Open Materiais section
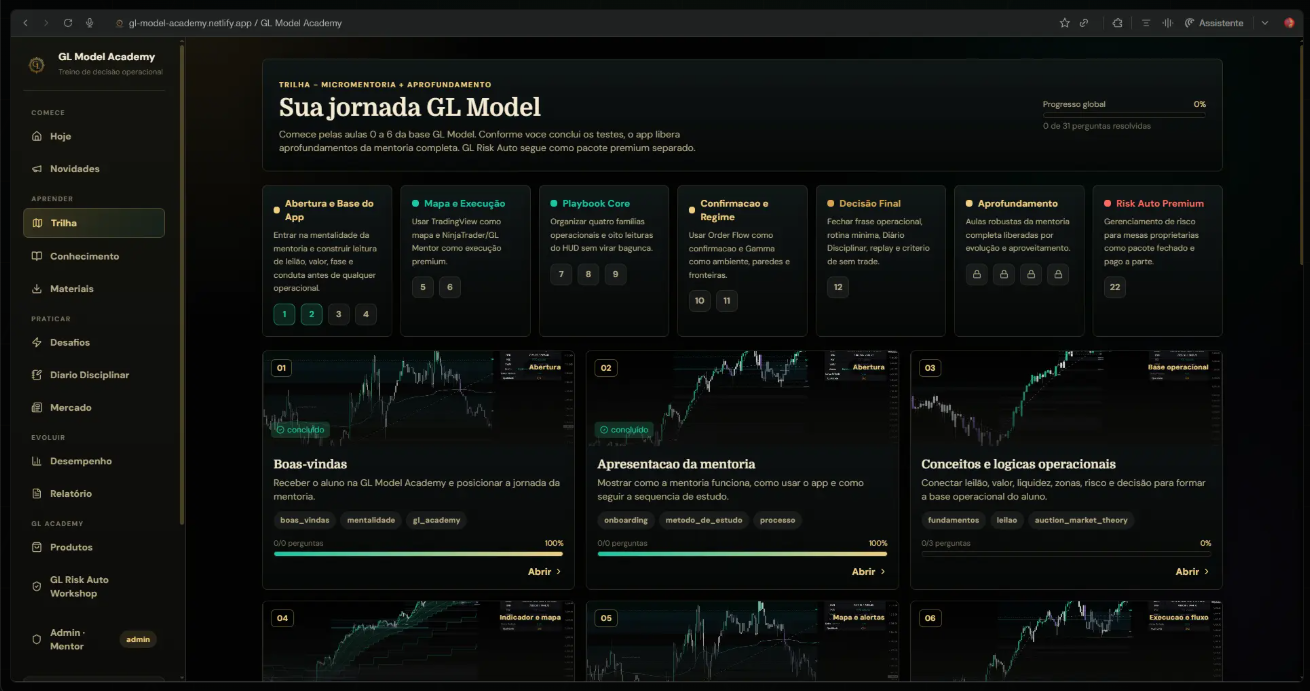The width and height of the screenshot is (1310, 691). coord(94,289)
